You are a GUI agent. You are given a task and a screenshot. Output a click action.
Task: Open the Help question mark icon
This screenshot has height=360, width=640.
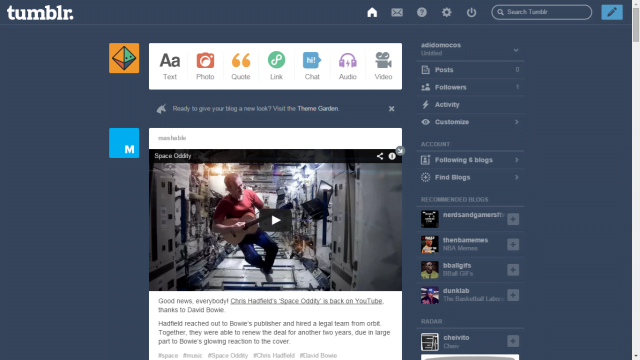coord(422,12)
